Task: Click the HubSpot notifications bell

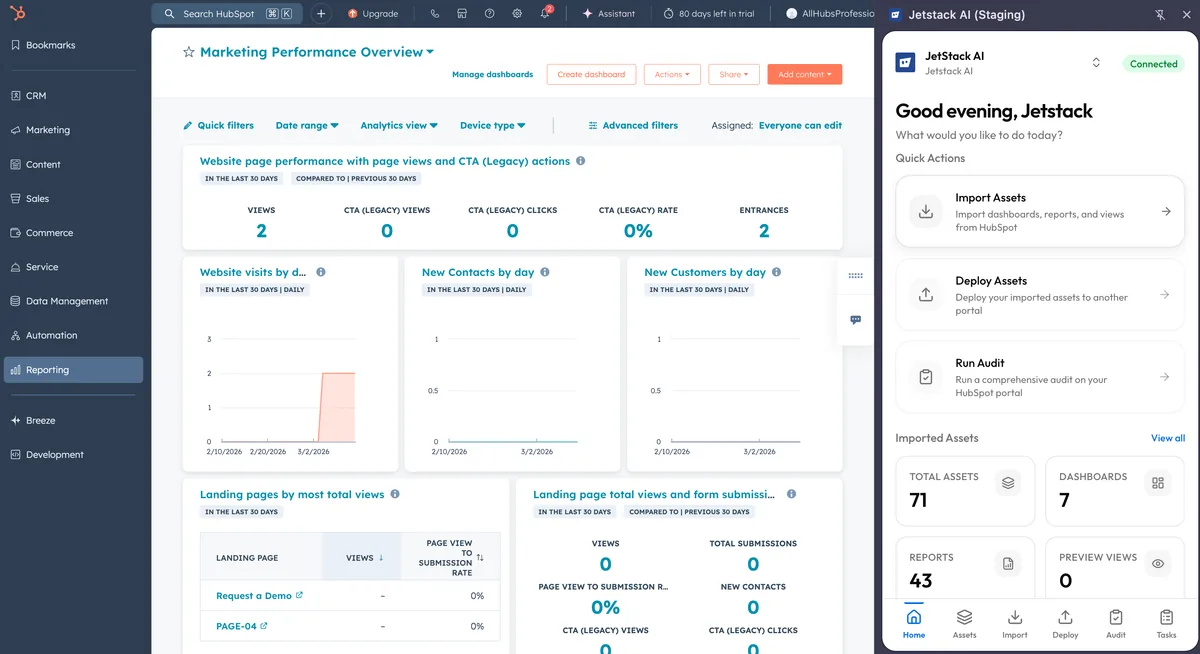Action: 545,14
